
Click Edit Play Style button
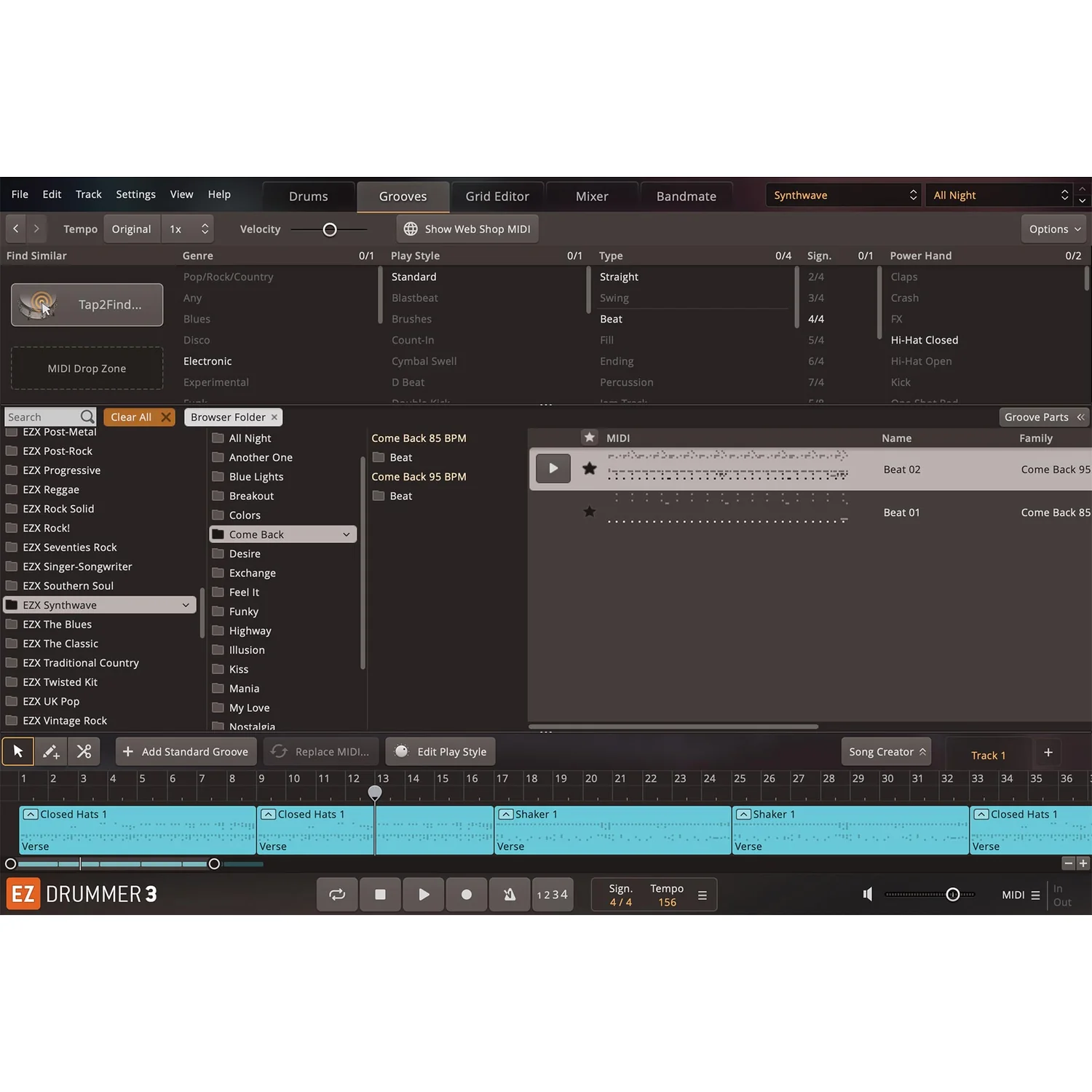[440, 752]
